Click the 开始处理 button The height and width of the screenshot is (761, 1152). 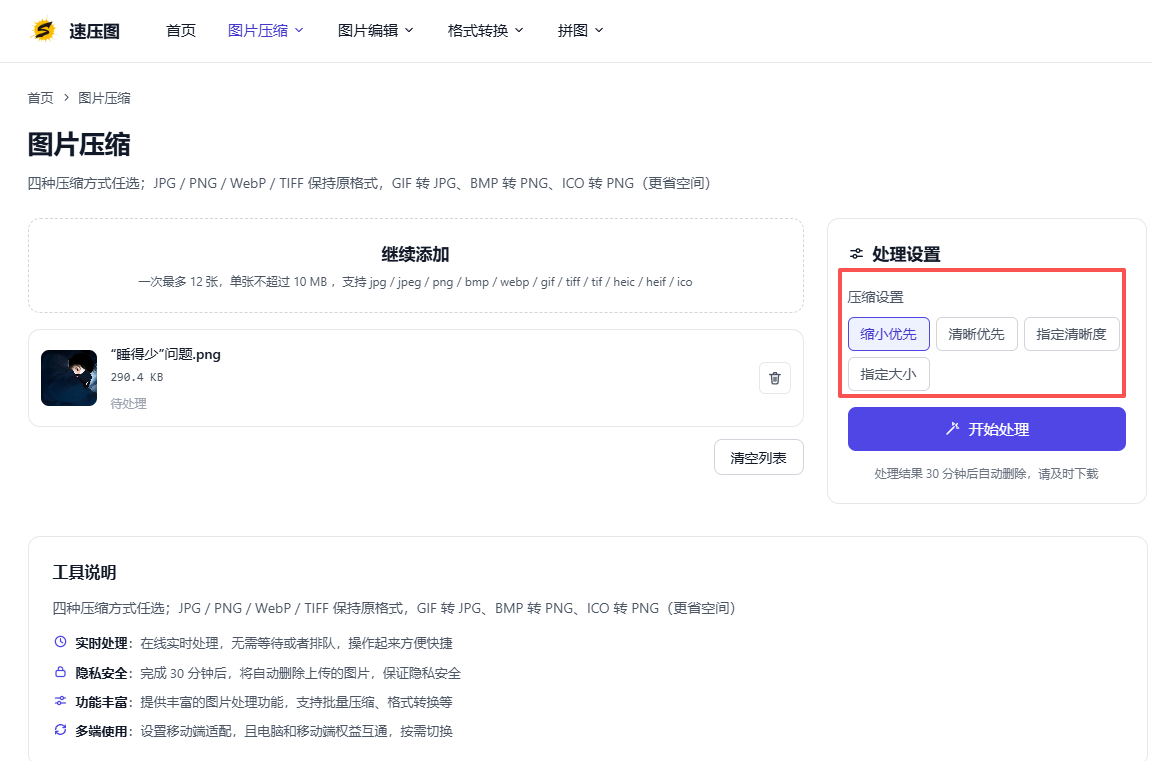pyautogui.click(x=987, y=429)
